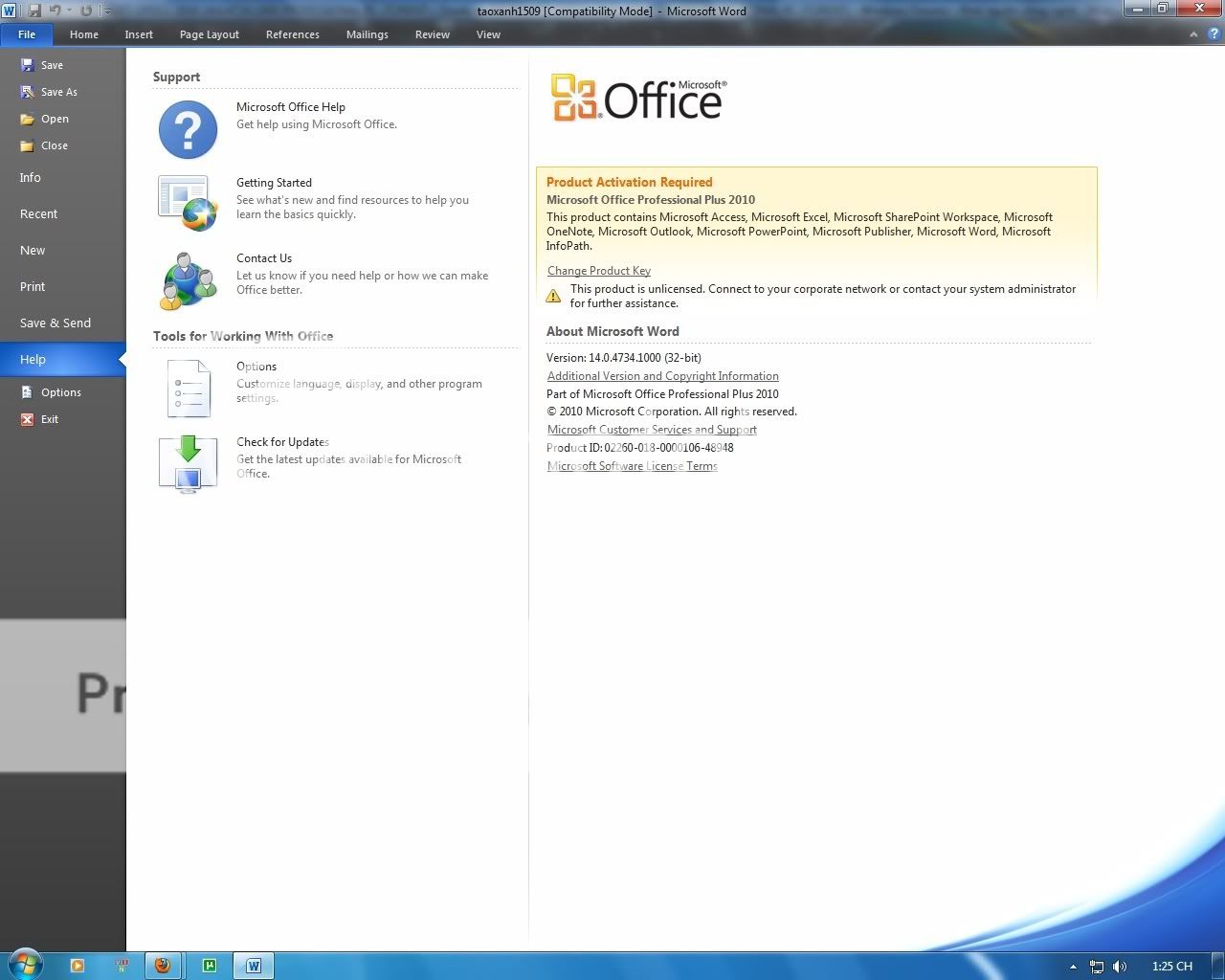Select Help in the Backstage menu
The height and width of the screenshot is (980, 1225).
62,359
